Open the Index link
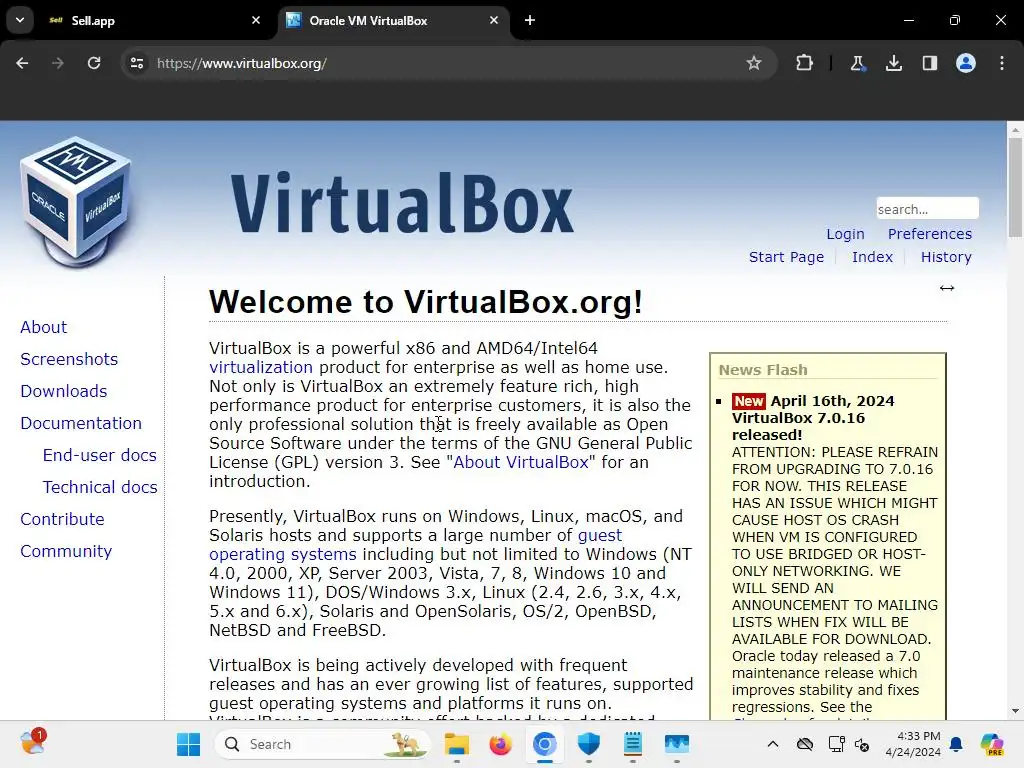The width and height of the screenshot is (1024, 768). [872, 257]
